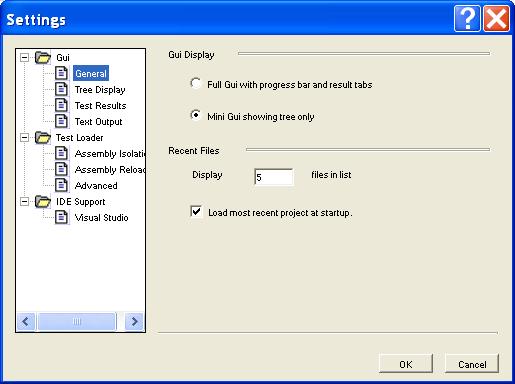Click the recent files count input field

click(274, 177)
